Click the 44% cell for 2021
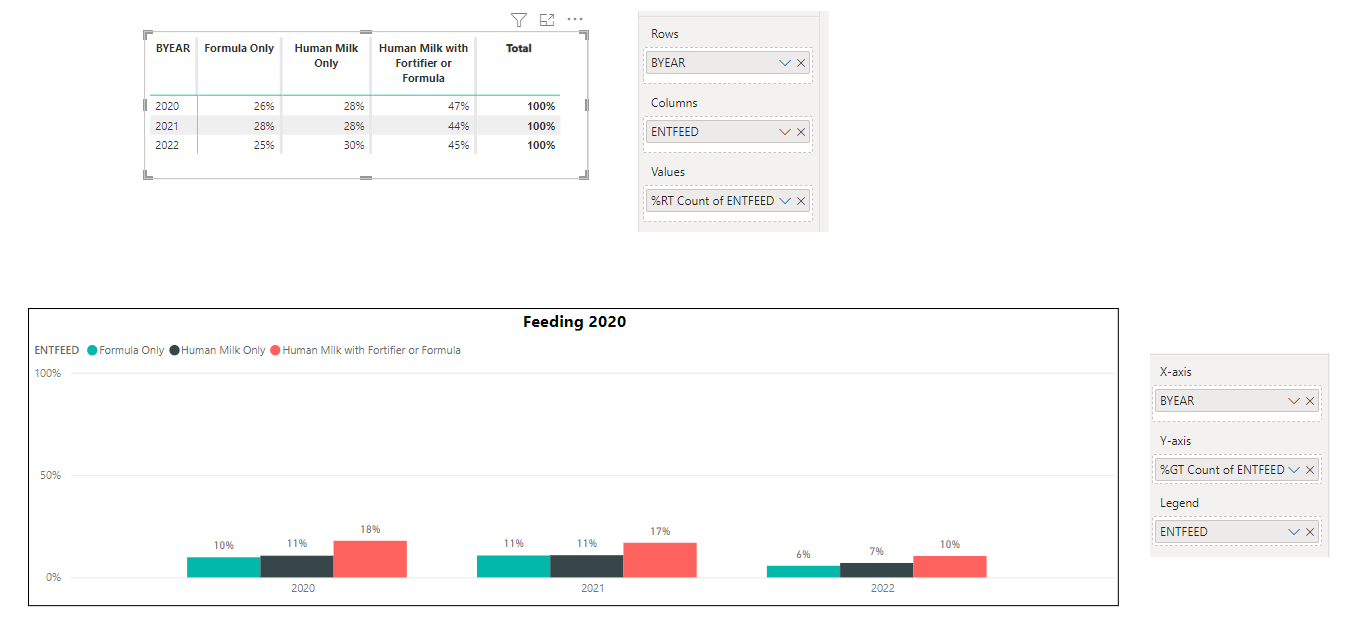This screenshot has width=1353, height=618. [x=459, y=126]
